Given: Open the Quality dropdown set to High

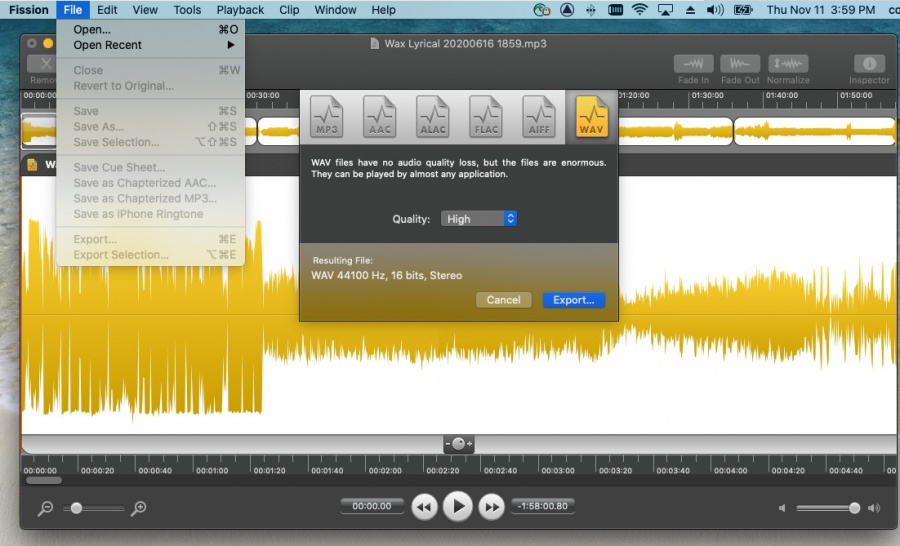Looking at the screenshot, I should pos(479,218).
